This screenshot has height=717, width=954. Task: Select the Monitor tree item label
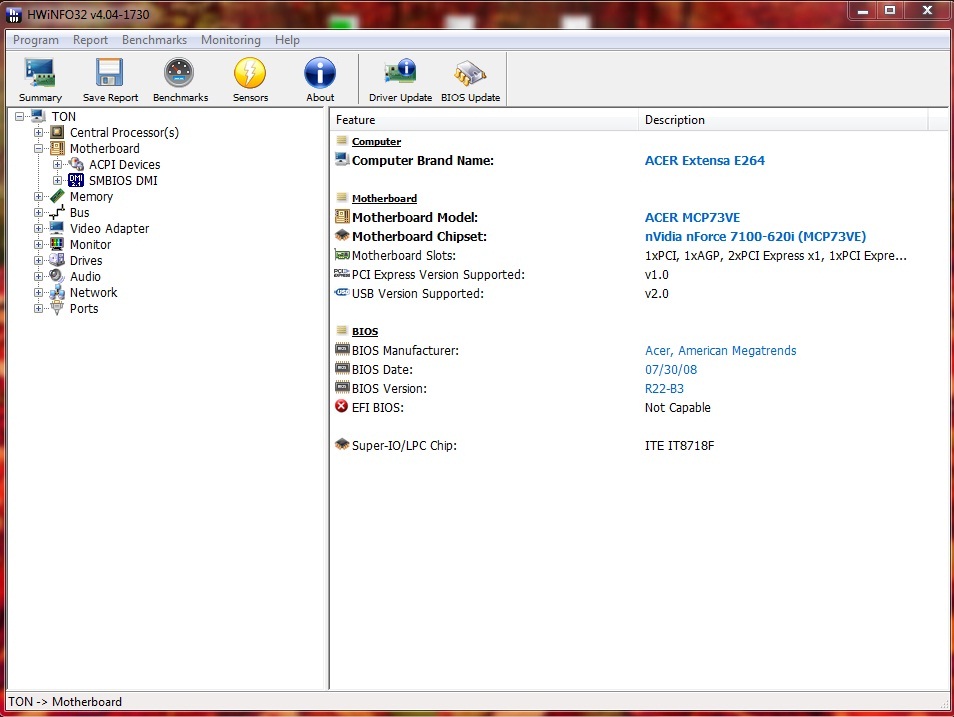click(90, 245)
